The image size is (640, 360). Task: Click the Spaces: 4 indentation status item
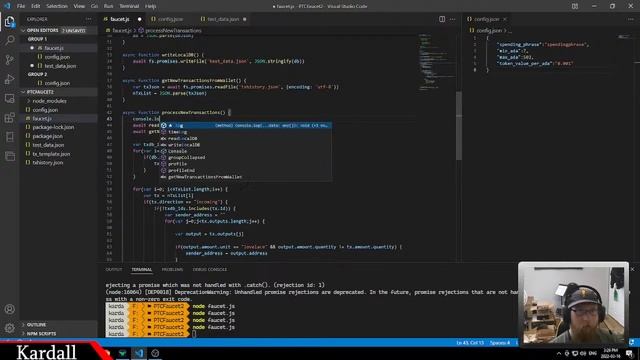coord(500,343)
